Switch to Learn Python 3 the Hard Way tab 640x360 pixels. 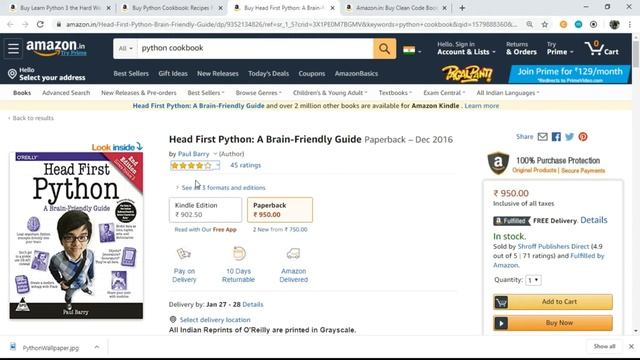[60, 8]
